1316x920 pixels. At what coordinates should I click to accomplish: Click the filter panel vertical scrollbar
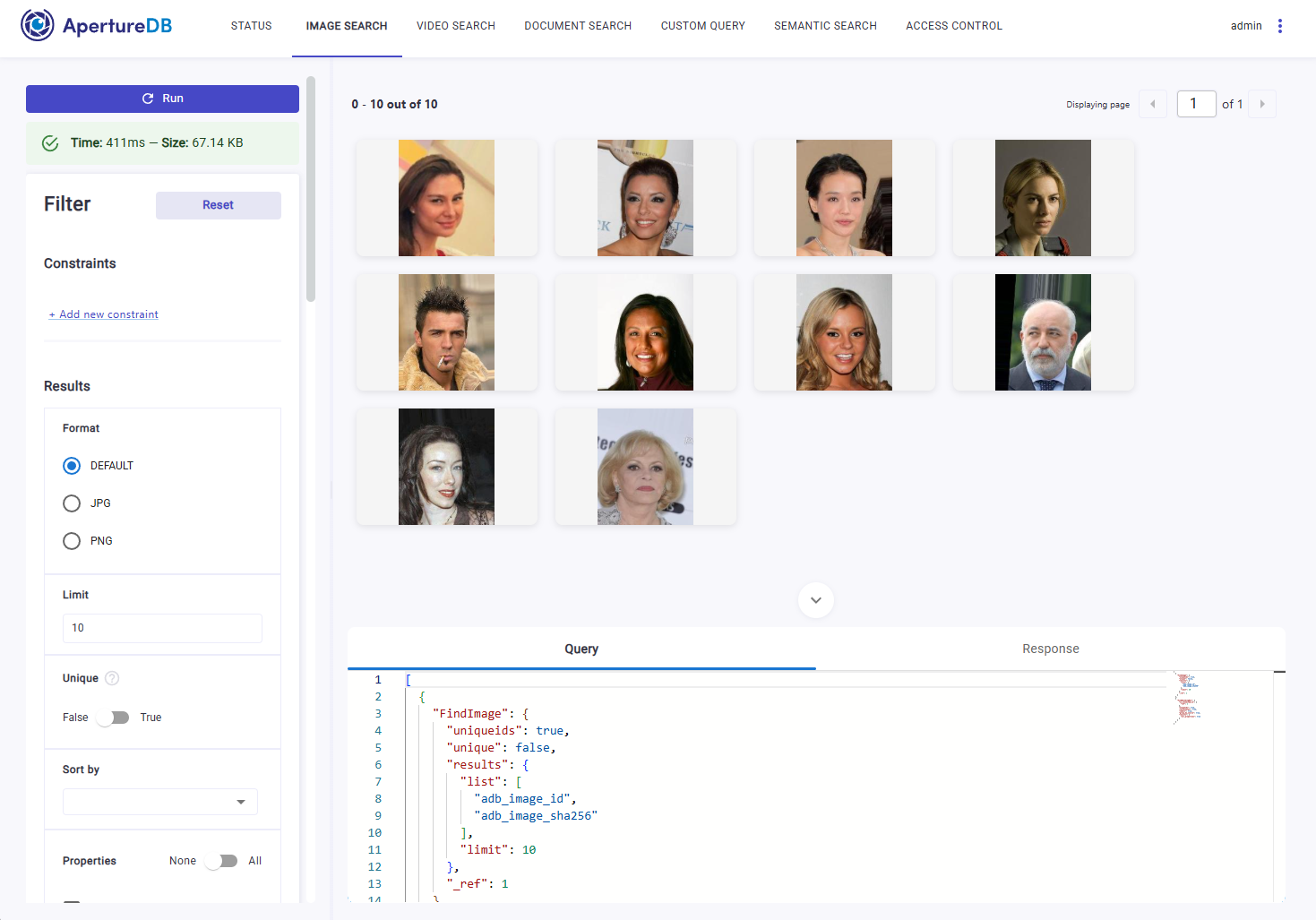point(311,190)
